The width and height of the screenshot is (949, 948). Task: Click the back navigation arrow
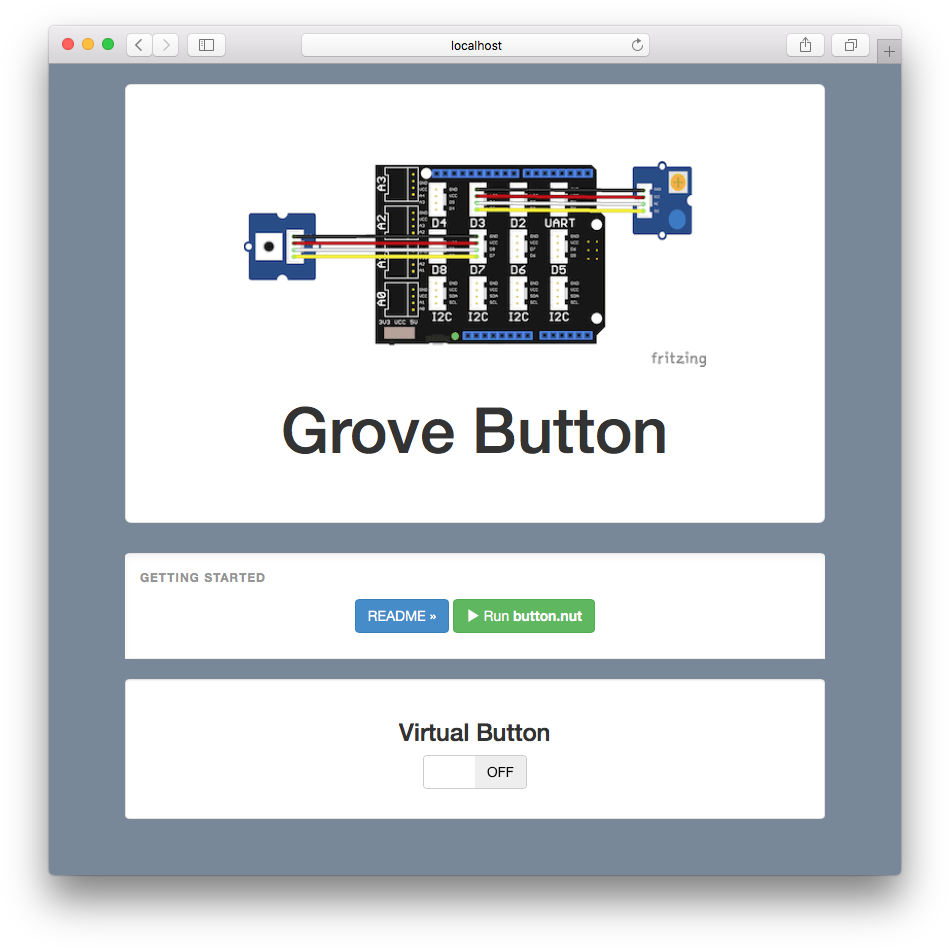click(x=138, y=44)
